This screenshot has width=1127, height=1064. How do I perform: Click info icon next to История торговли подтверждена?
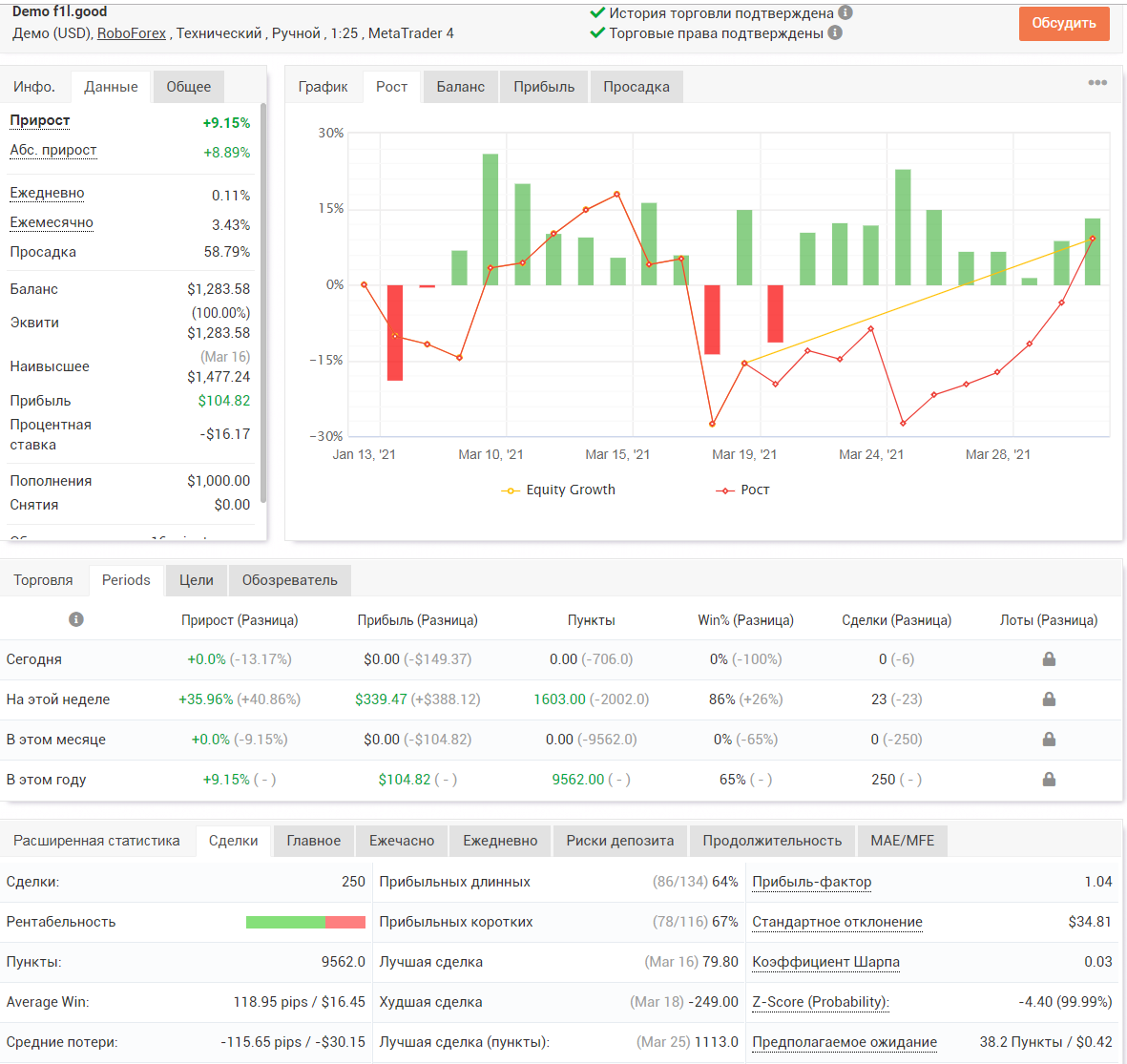tap(846, 13)
